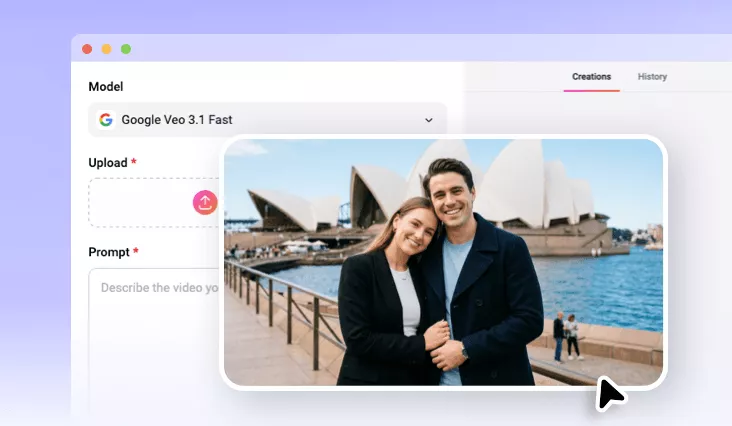Click the dashed upload drop zone

point(154,203)
